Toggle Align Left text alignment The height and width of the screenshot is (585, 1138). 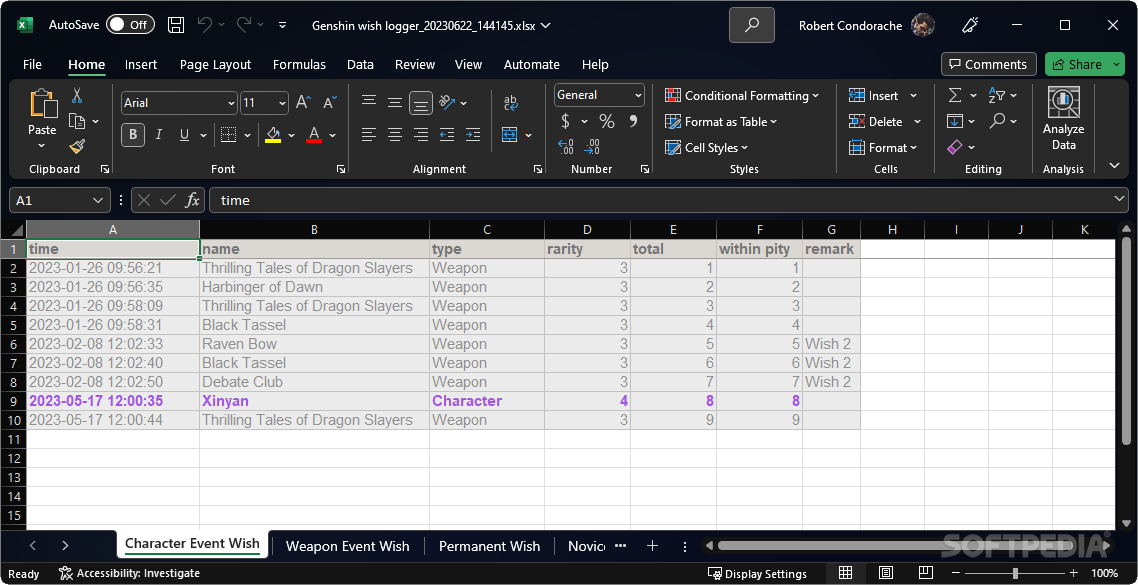[369, 134]
